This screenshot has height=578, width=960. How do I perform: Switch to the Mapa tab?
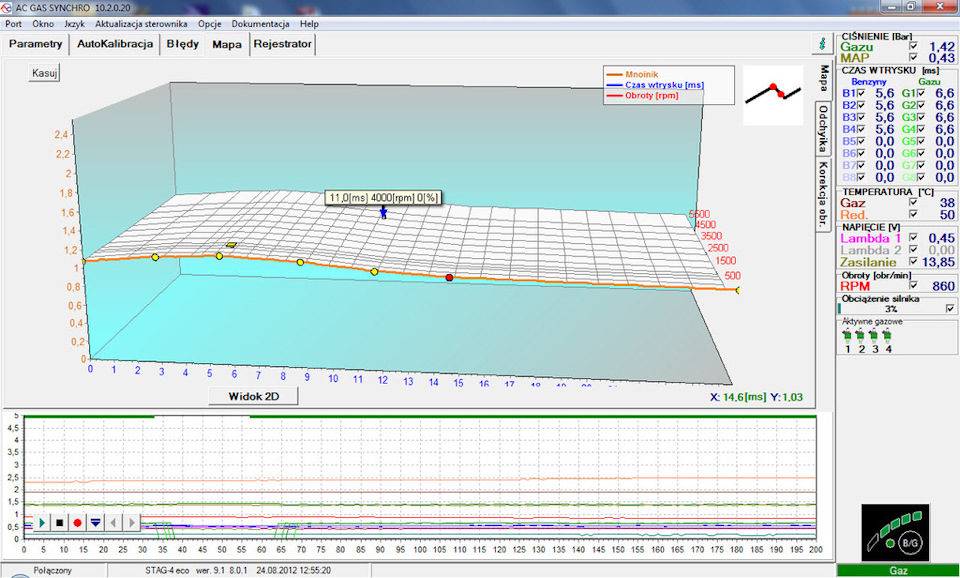pyautogui.click(x=227, y=45)
